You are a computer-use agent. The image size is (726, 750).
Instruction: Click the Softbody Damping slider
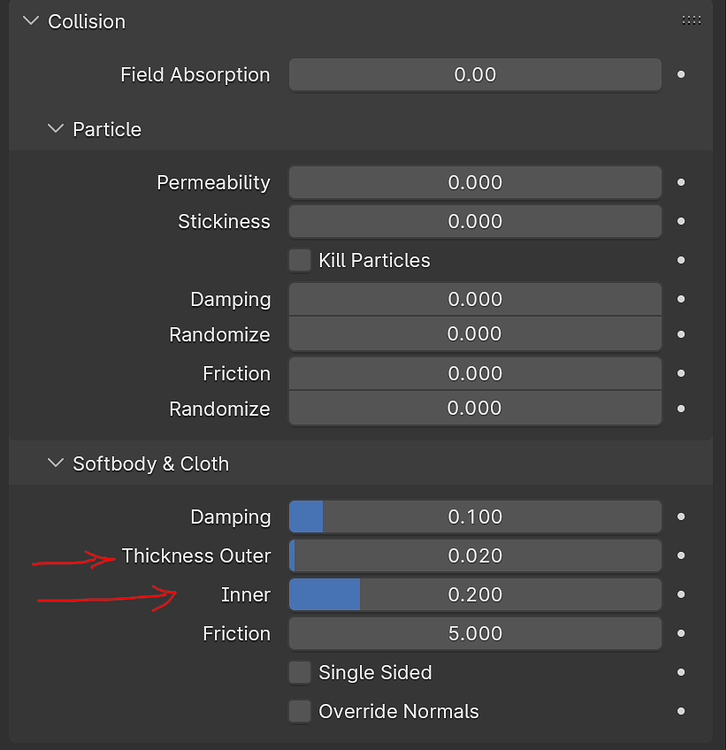tap(475, 517)
